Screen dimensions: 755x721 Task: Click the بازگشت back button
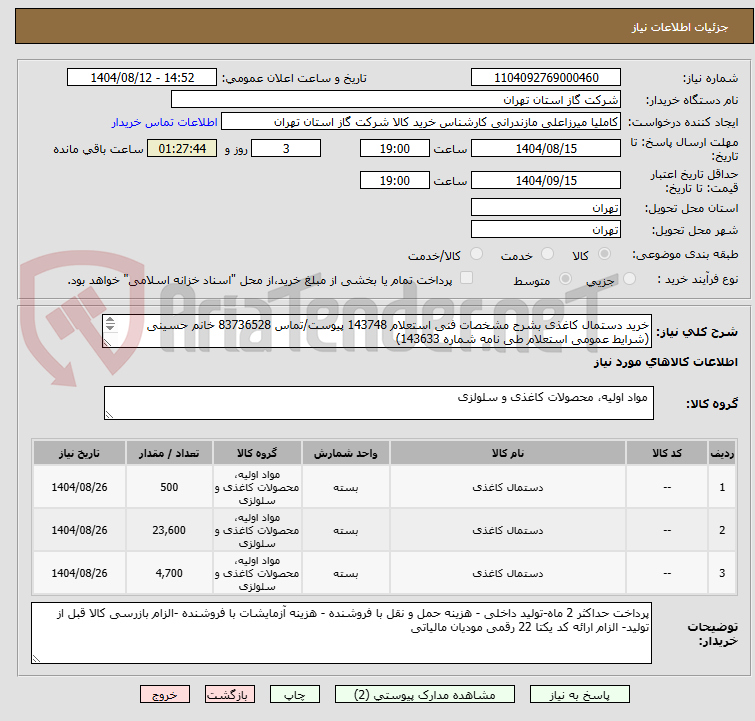pos(230,695)
